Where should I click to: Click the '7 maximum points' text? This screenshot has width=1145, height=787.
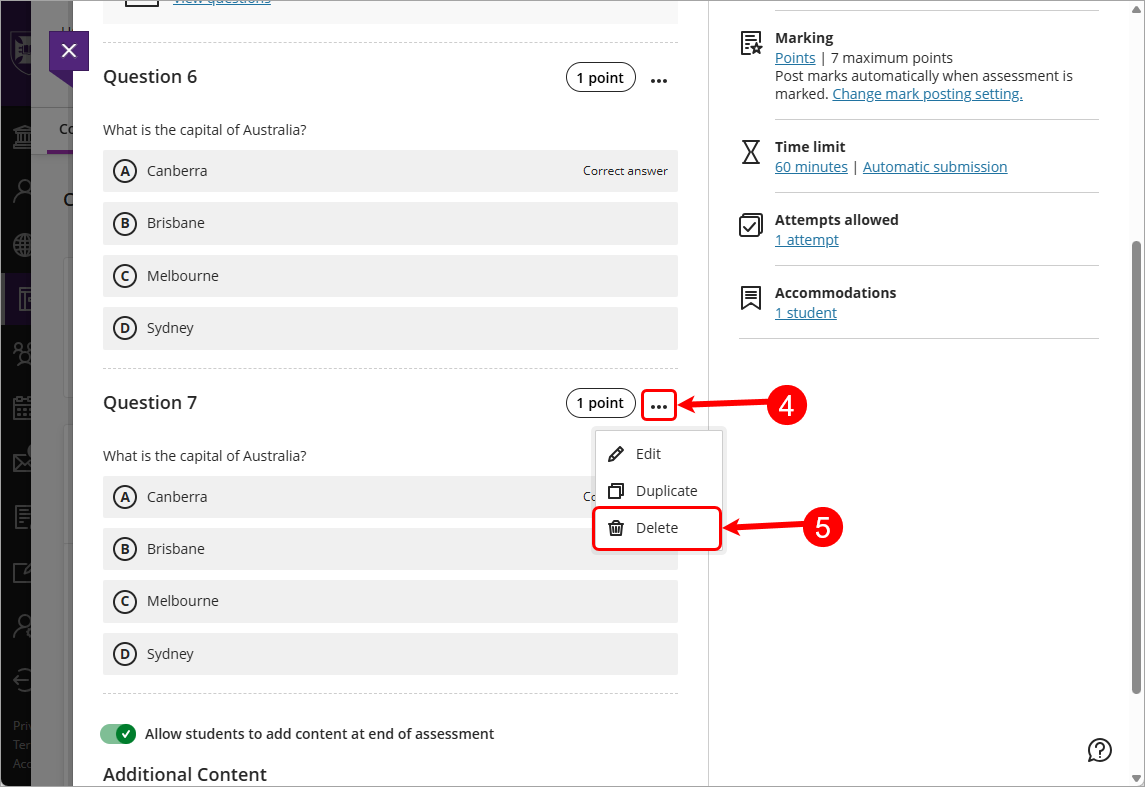click(892, 58)
